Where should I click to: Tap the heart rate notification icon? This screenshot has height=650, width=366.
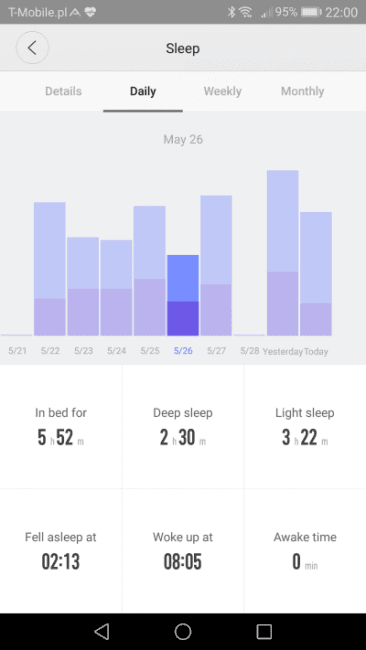pyautogui.click(x=90, y=12)
